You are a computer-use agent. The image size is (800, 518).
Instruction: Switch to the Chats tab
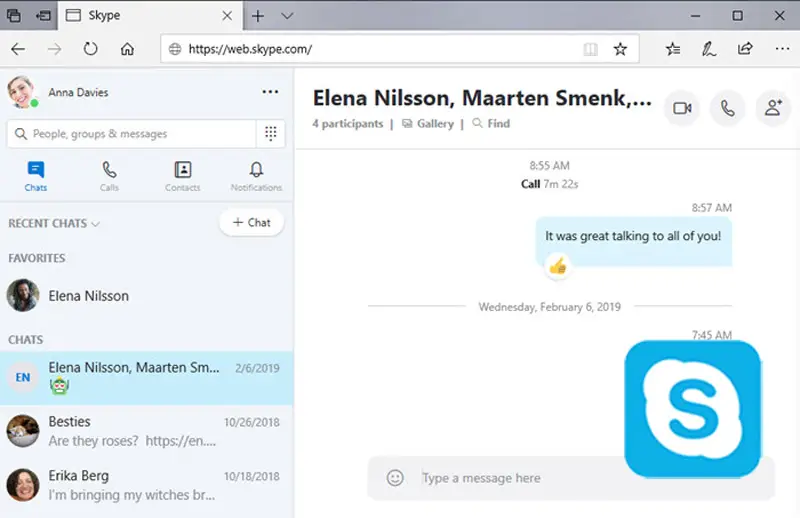[x=36, y=176]
